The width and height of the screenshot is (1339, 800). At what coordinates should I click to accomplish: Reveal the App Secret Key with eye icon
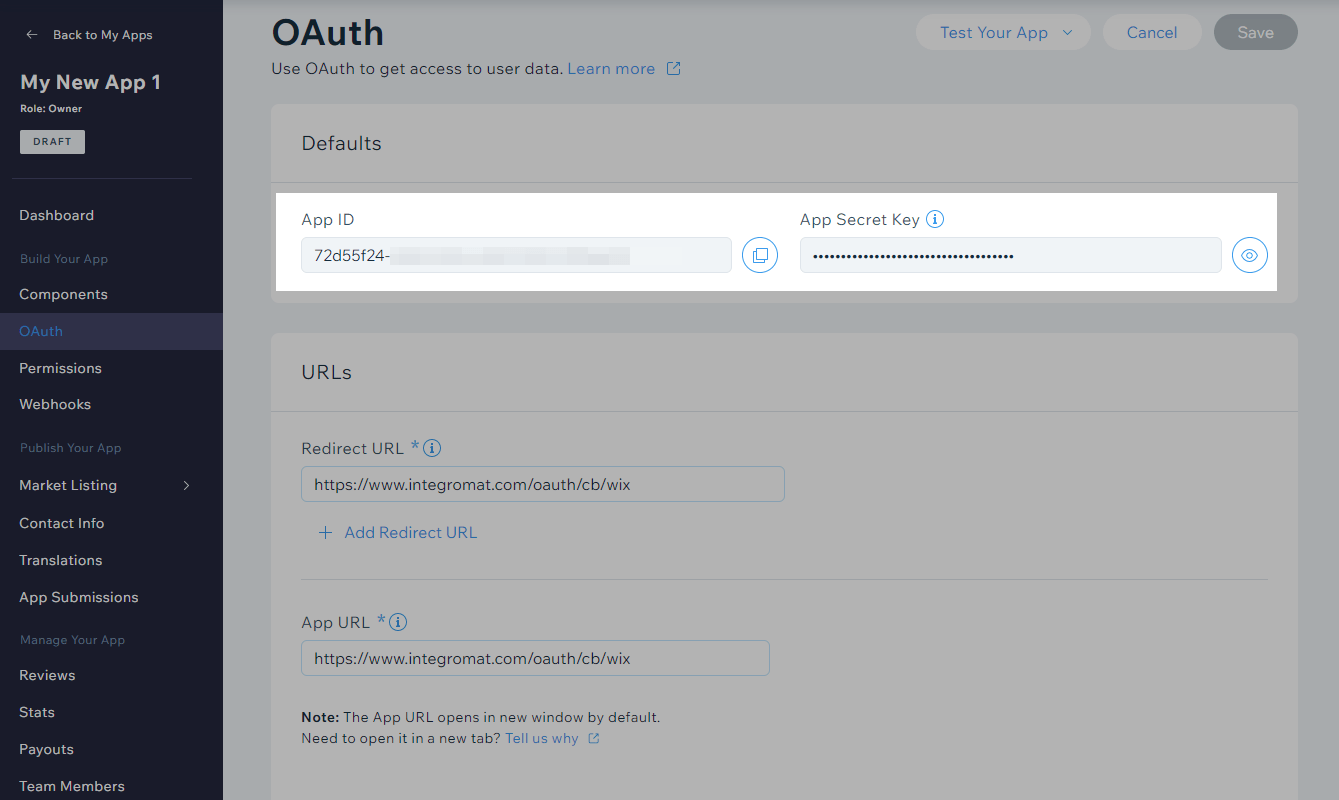click(1249, 255)
